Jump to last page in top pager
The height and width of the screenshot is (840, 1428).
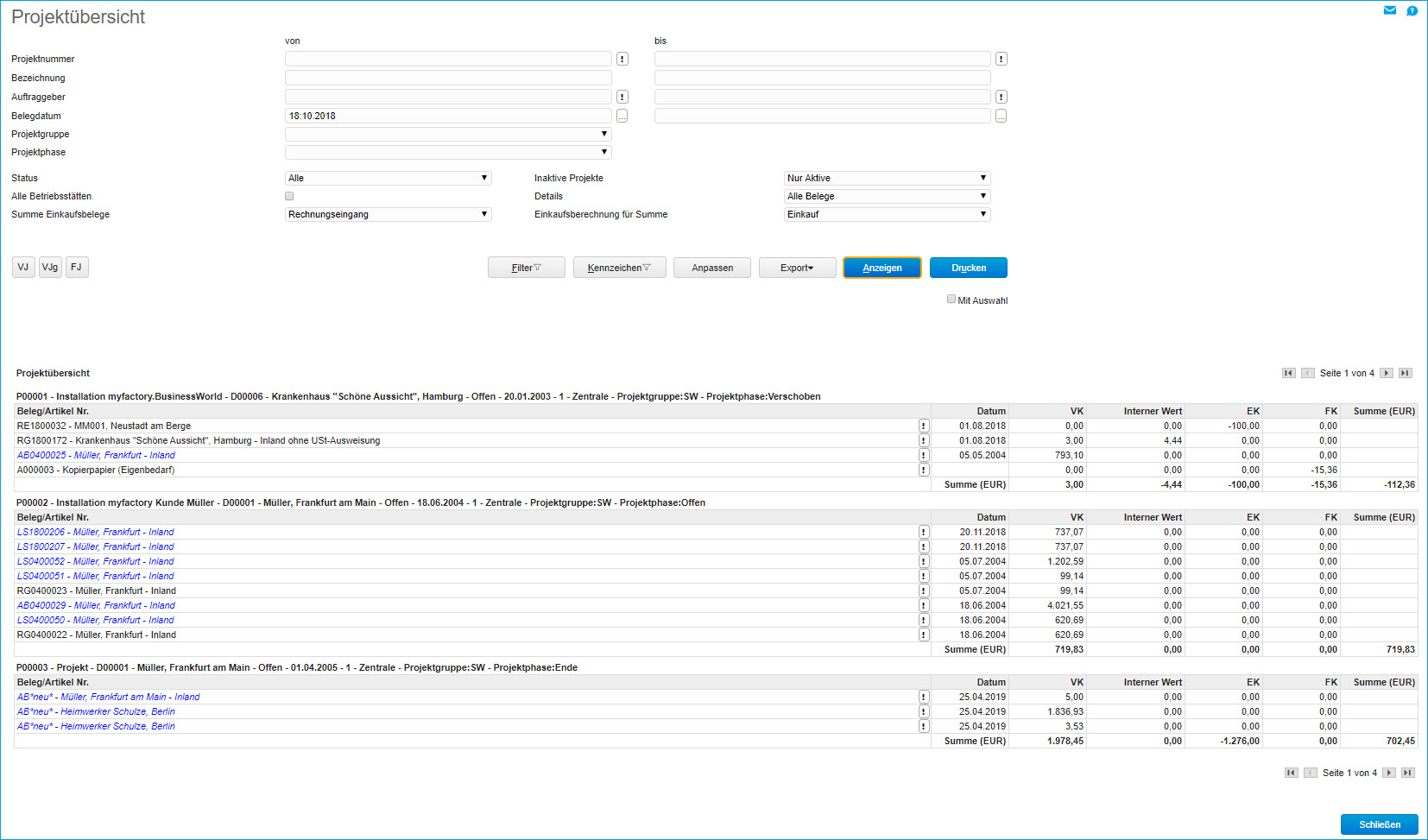1406,373
